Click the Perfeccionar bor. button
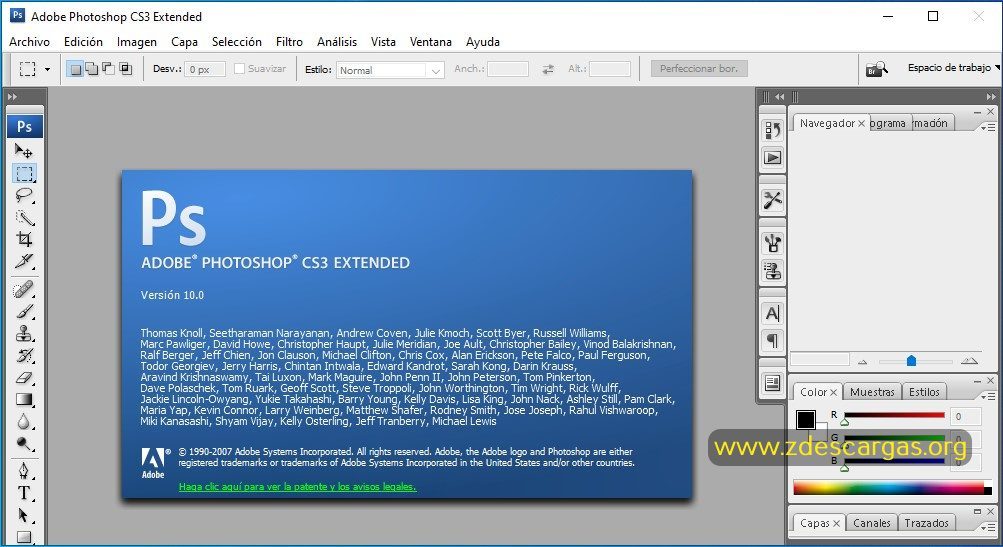Viewport: 1003px width, 547px height. (x=699, y=68)
